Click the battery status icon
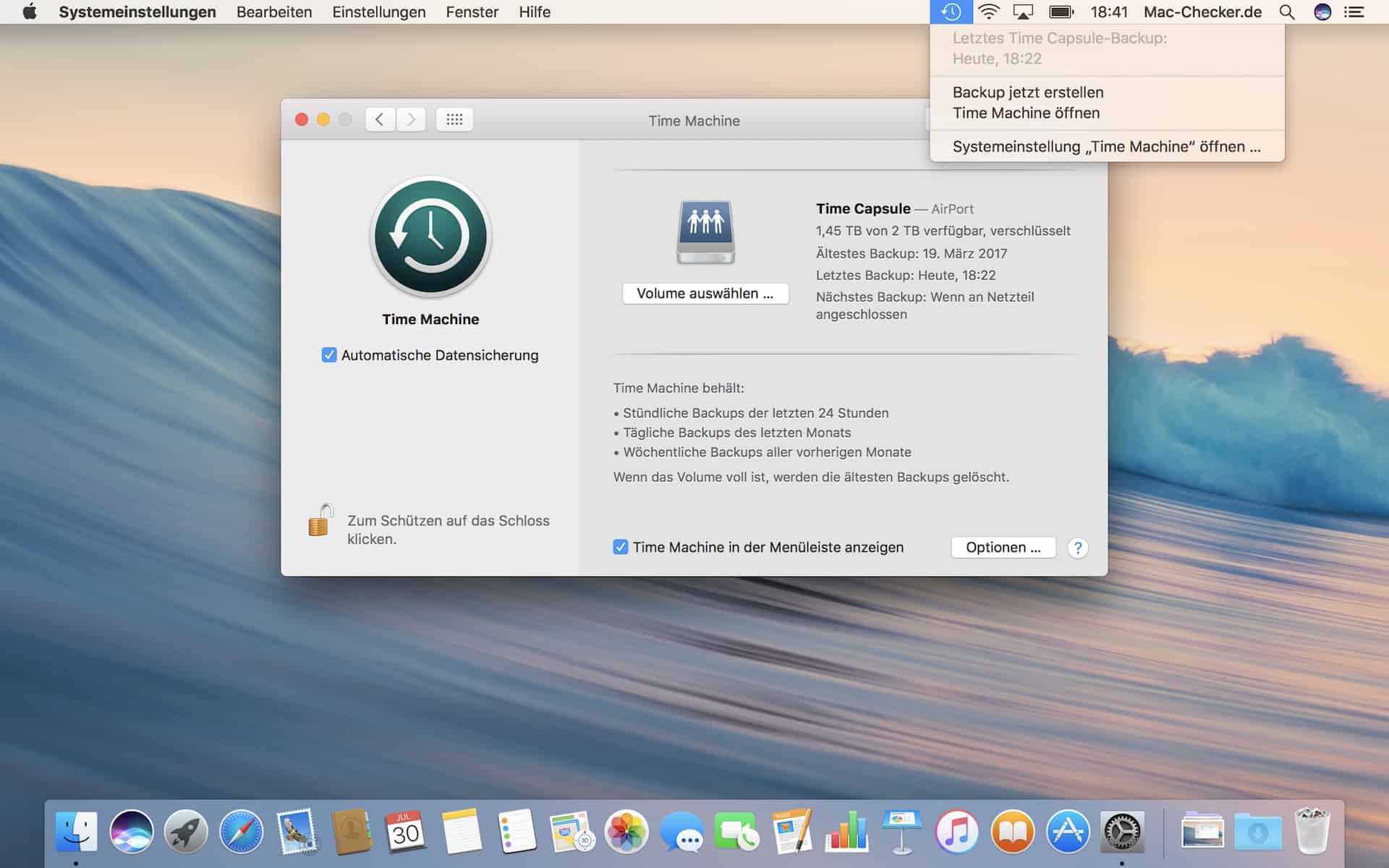This screenshot has height=868, width=1389. click(x=1061, y=12)
